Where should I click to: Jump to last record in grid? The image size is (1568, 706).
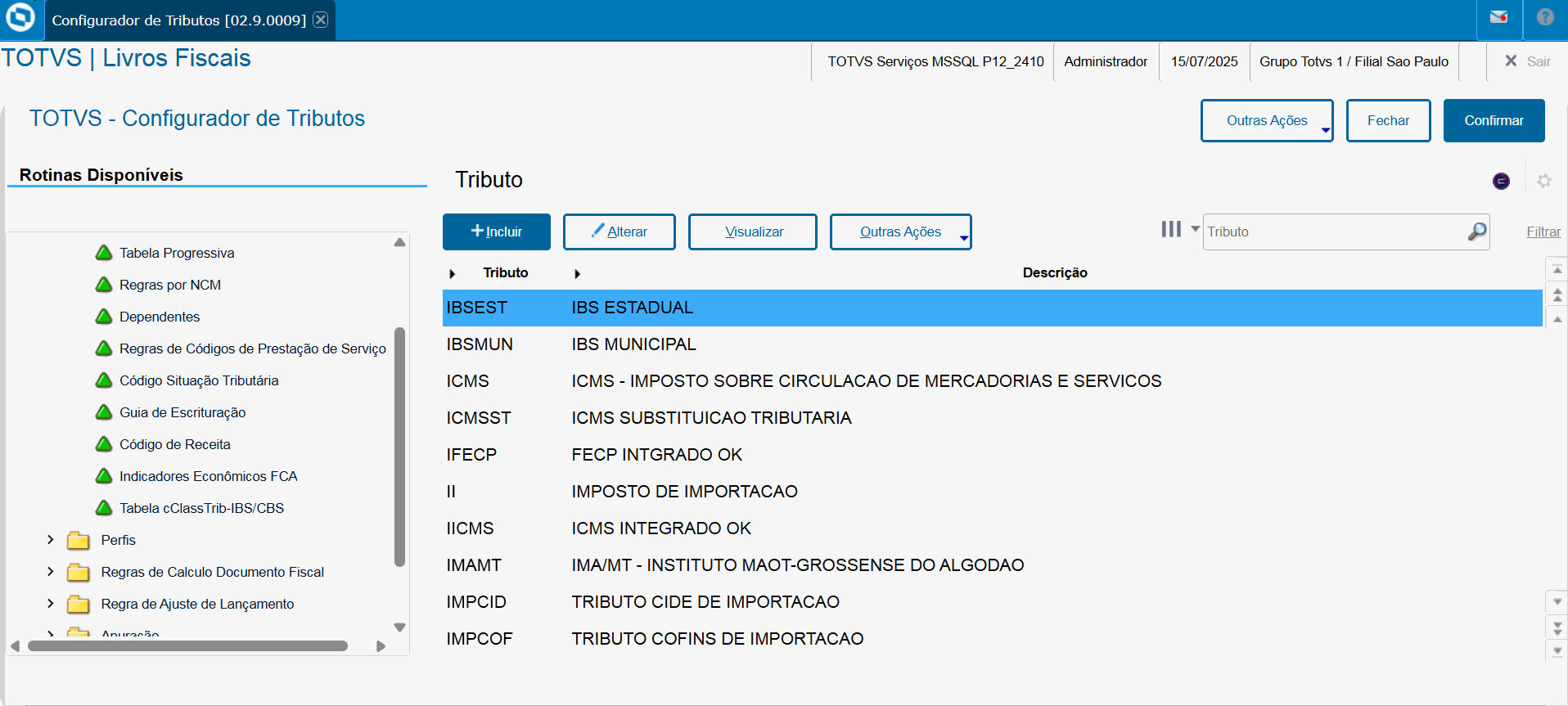coord(1557,651)
